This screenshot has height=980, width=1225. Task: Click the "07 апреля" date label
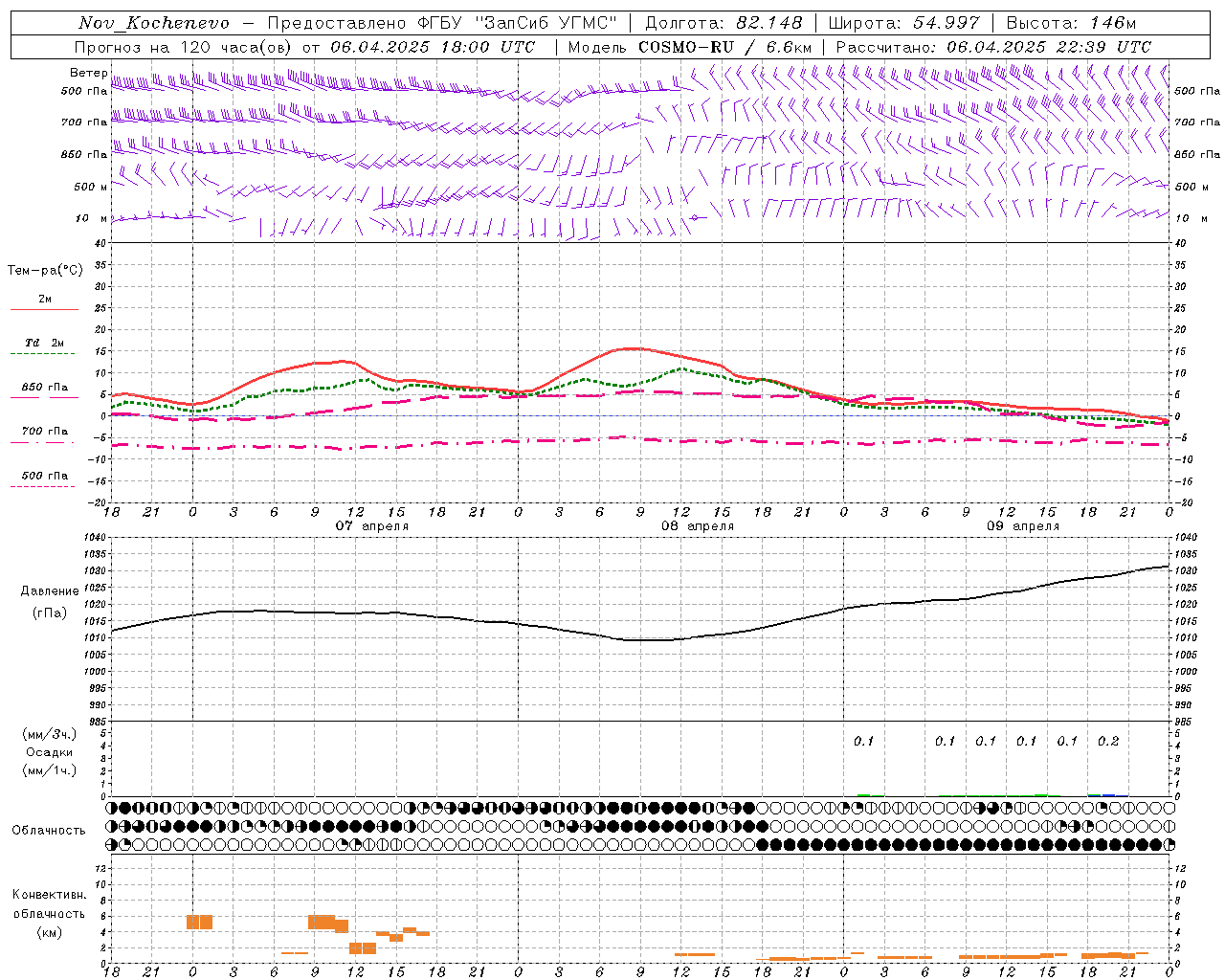[371, 526]
